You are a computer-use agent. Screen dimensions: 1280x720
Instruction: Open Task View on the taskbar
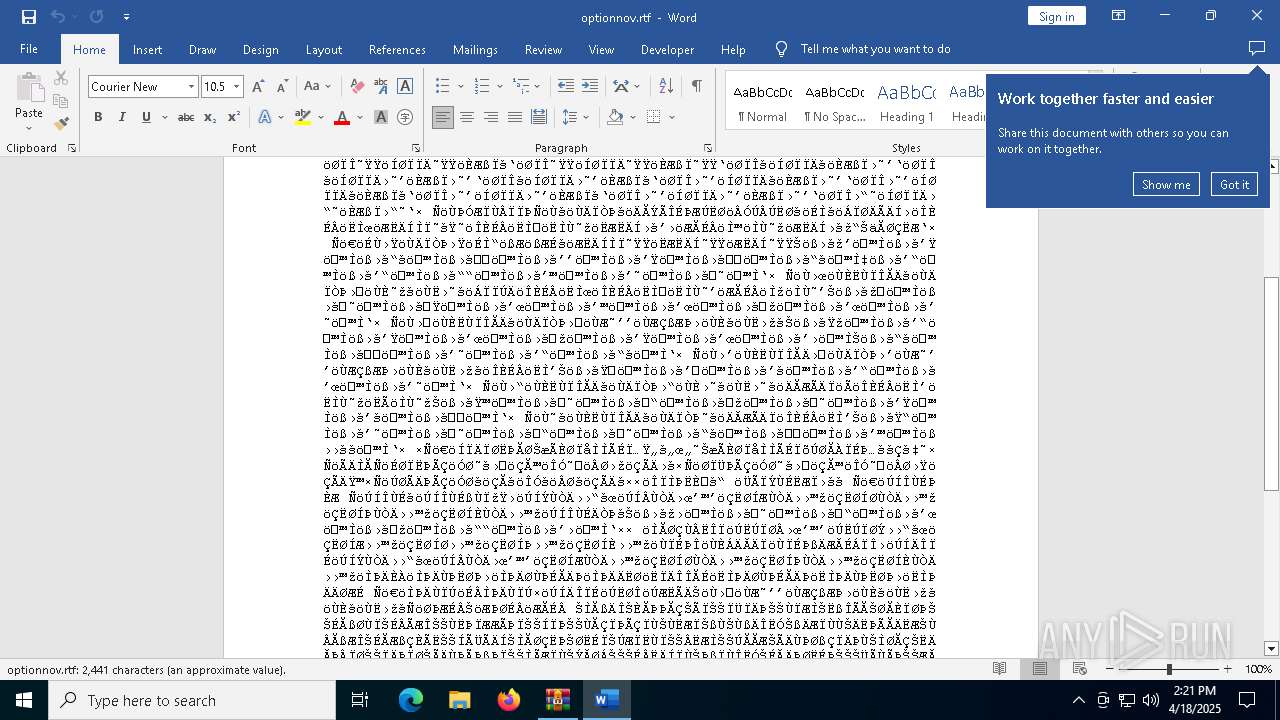pyautogui.click(x=361, y=700)
